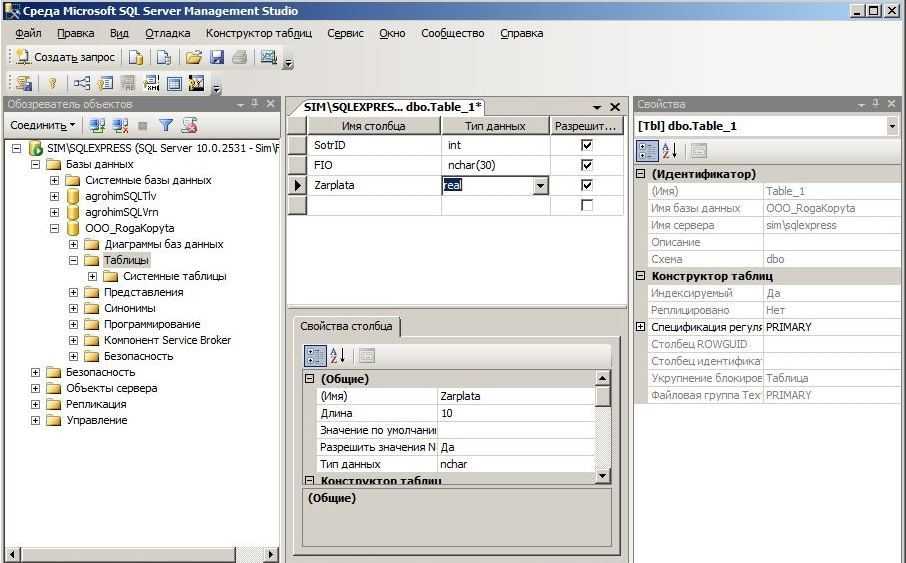Save the table with the floppy disk icon
Viewport: 906px width, 563px height.
click(217, 57)
